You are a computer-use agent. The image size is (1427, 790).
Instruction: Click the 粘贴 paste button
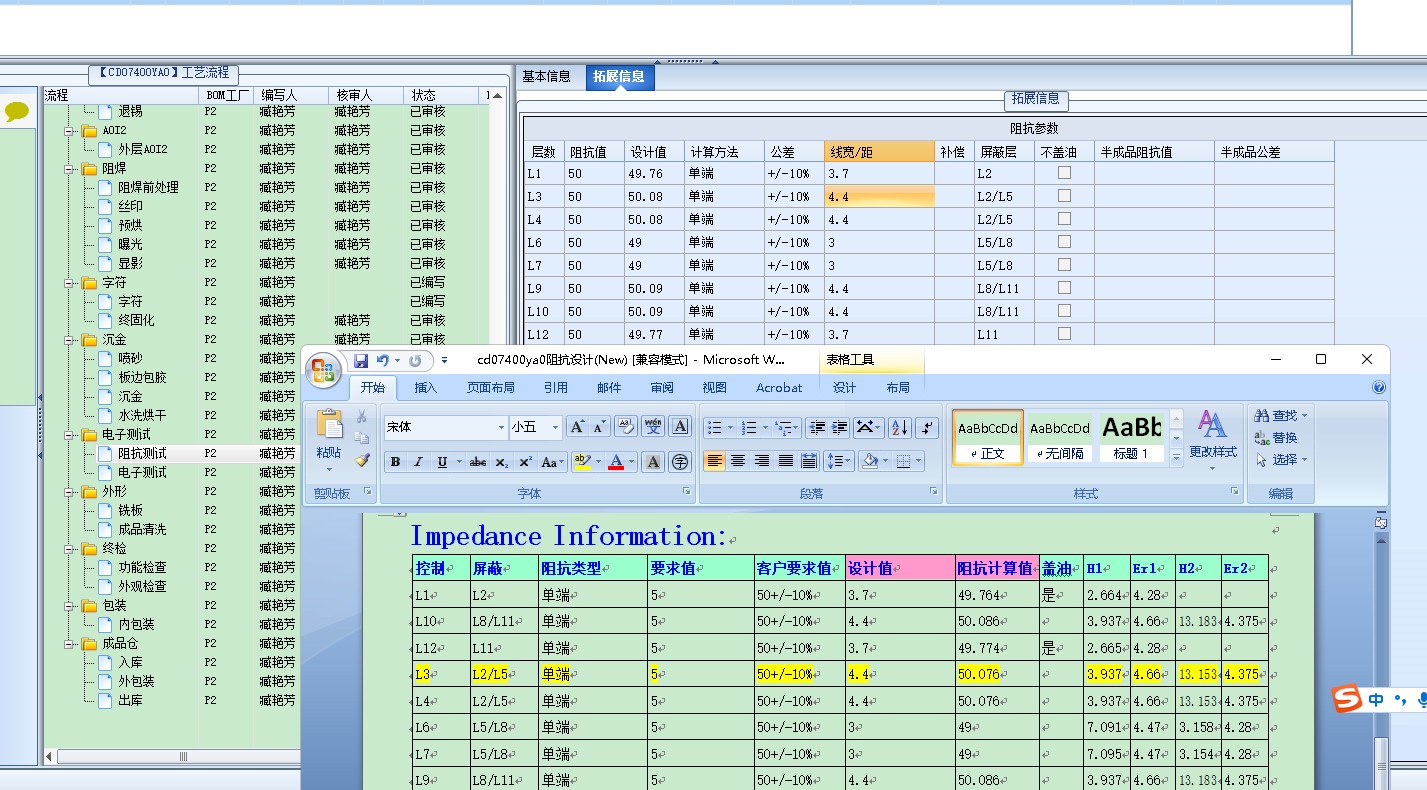tap(329, 441)
